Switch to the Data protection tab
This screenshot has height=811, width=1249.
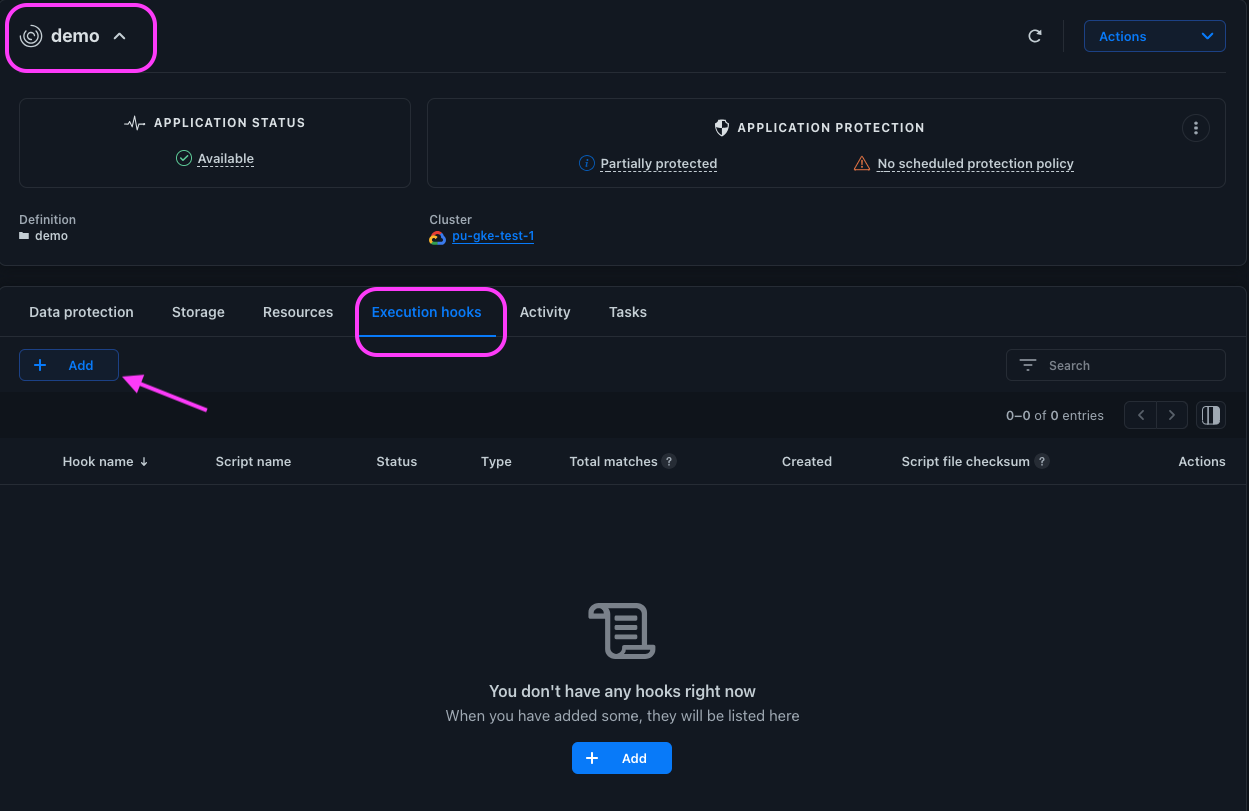point(80,312)
